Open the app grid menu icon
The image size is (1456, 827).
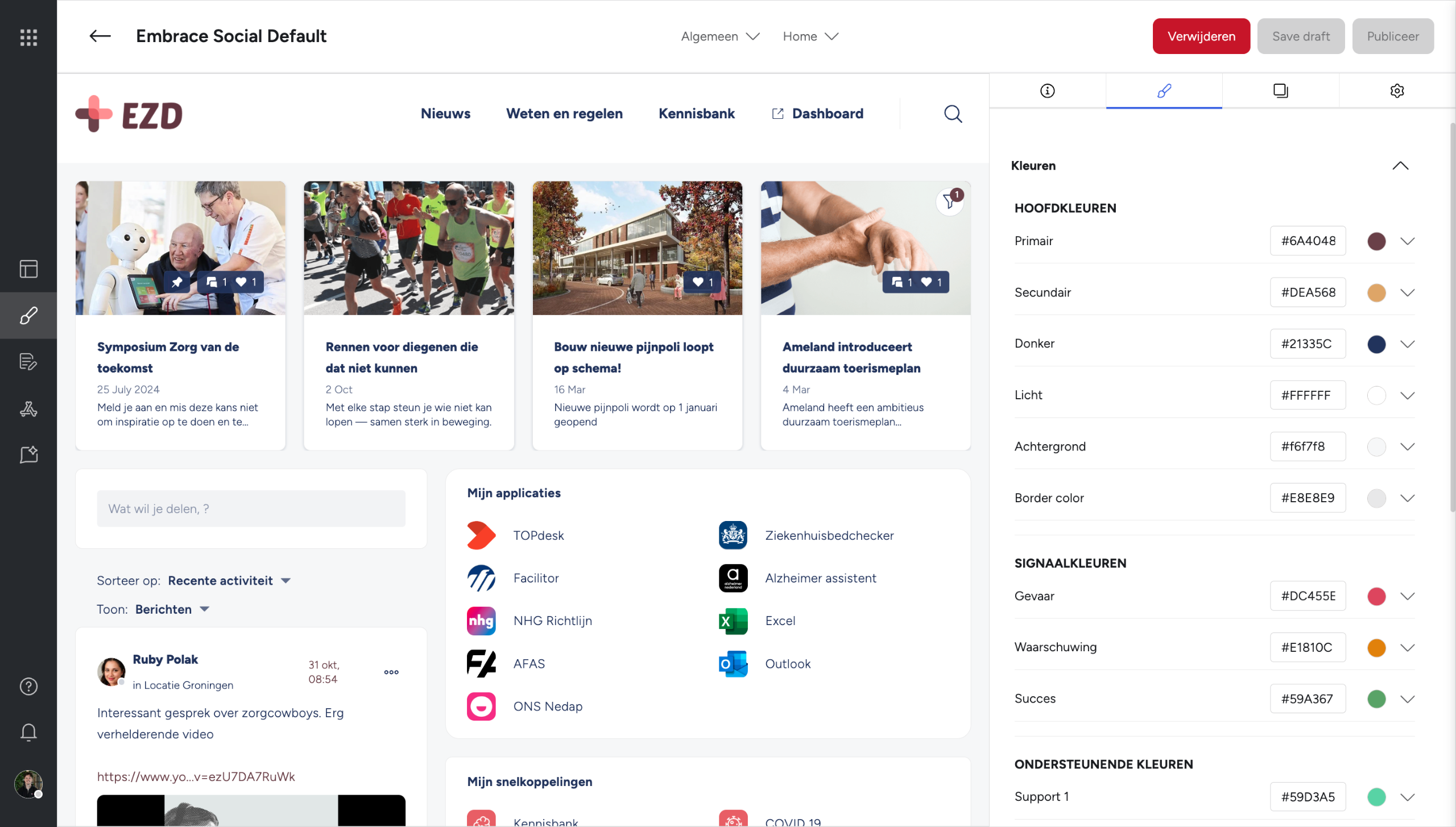point(28,37)
